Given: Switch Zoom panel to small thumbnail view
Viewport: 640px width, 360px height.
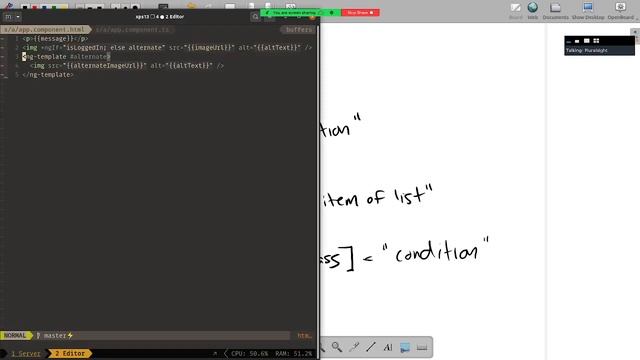Looking at the screenshot, I should (577, 41).
